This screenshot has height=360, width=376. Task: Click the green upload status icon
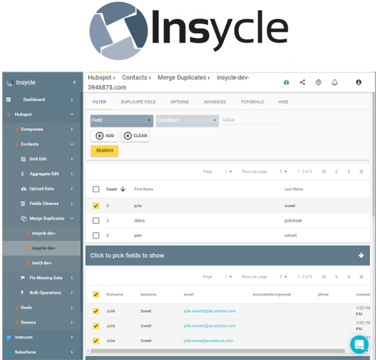tap(286, 82)
